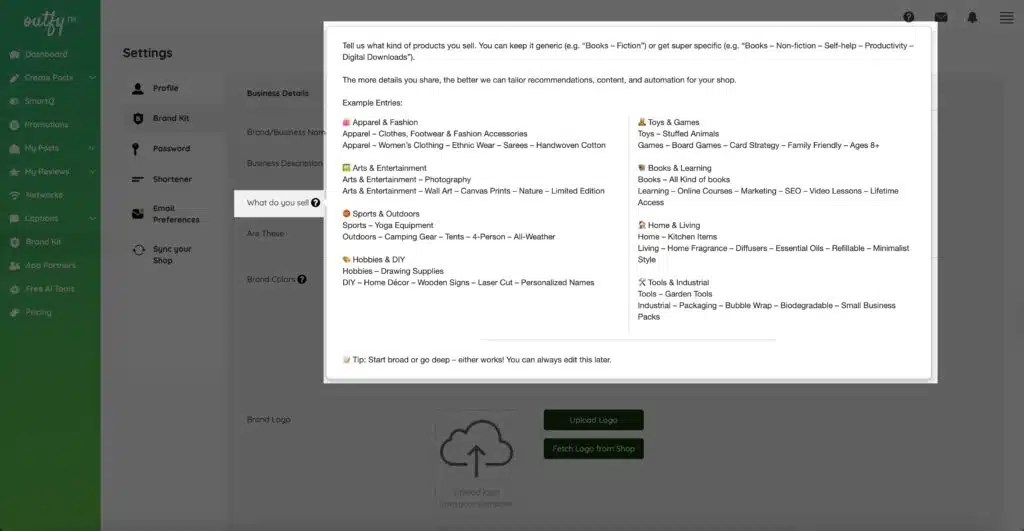Viewport: 1024px width, 531px height.
Task: Open the help question mark in top bar
Action: [908, 17]
